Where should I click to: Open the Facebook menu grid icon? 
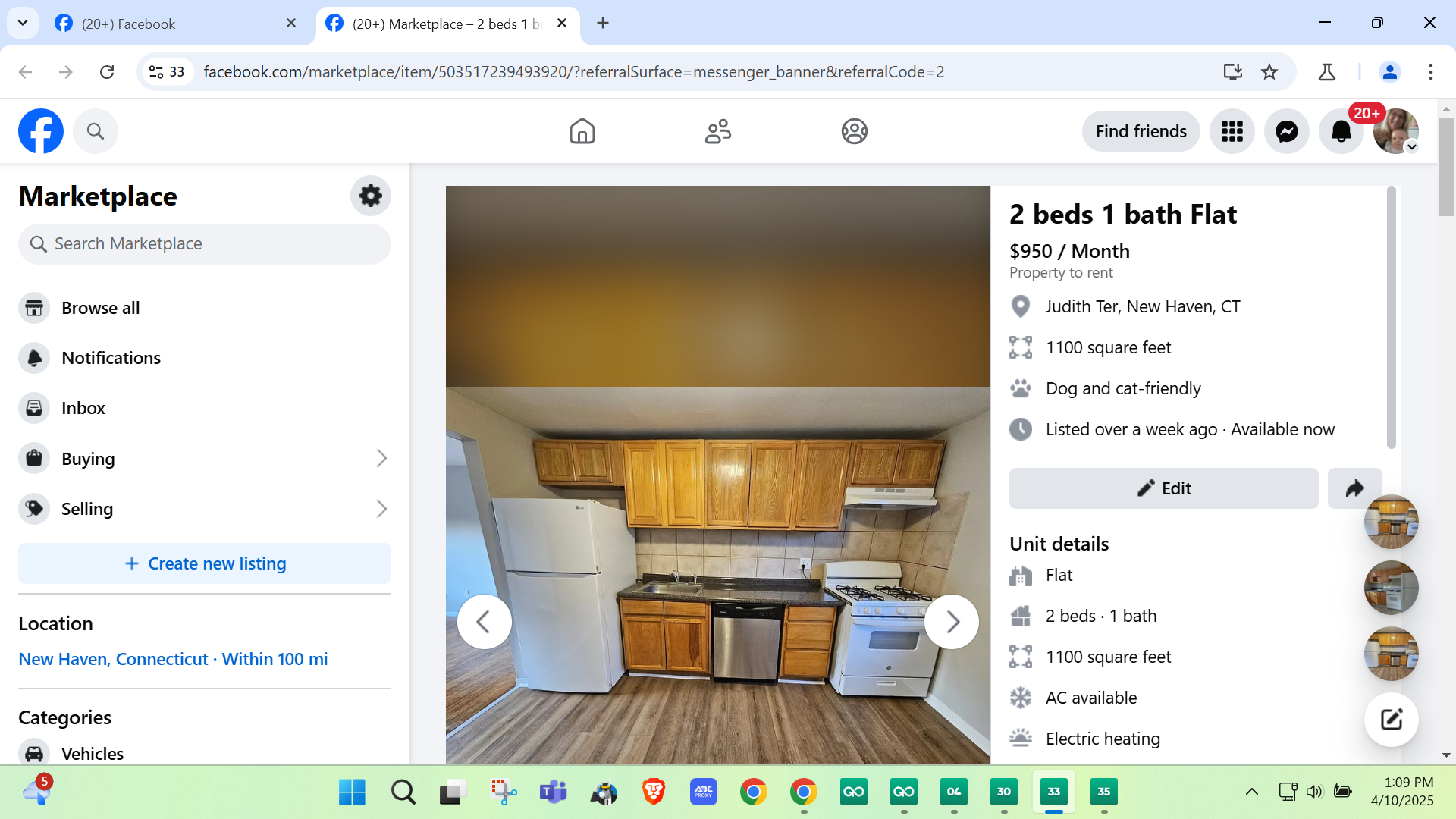1232,131
